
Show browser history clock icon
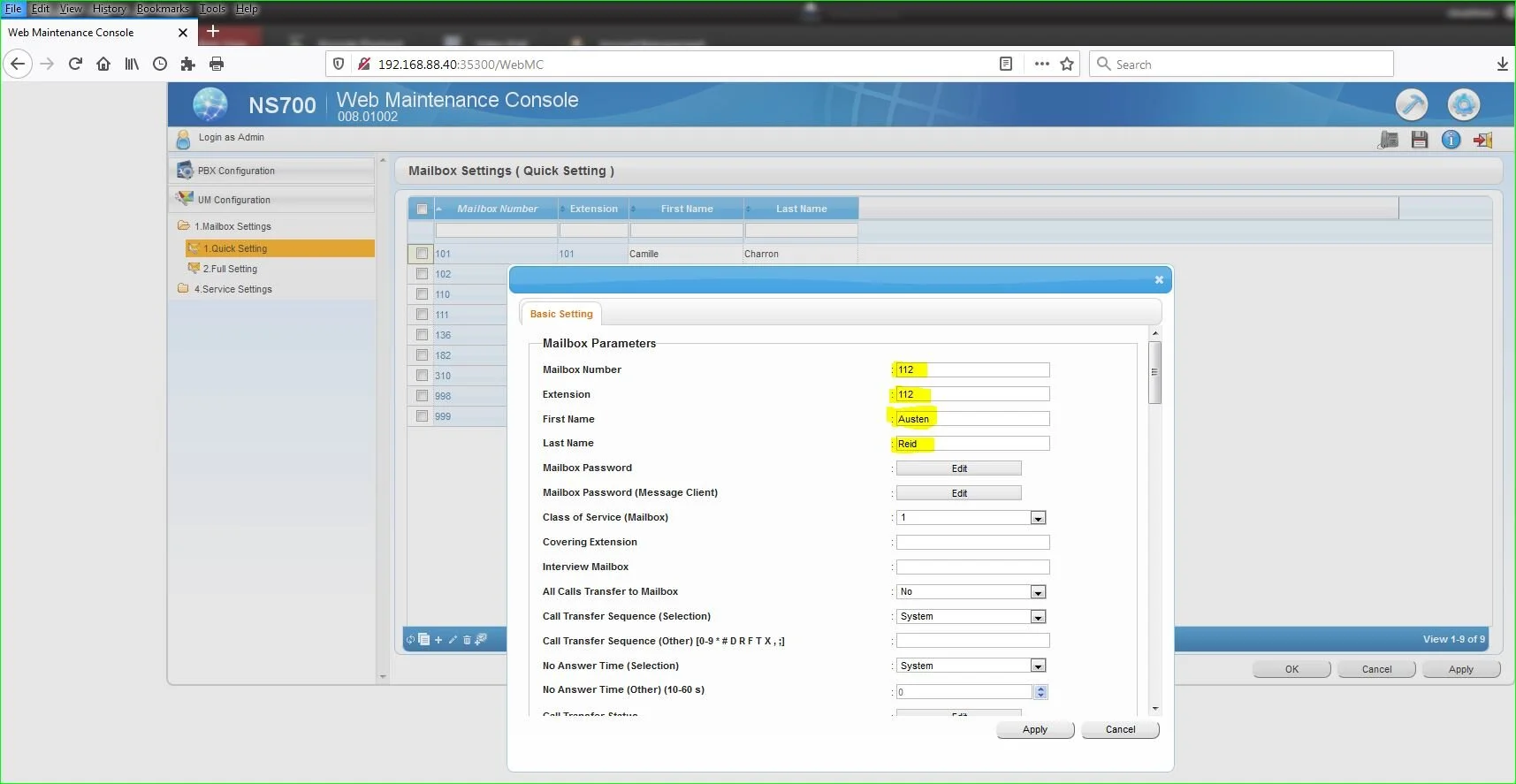point(160,64)
